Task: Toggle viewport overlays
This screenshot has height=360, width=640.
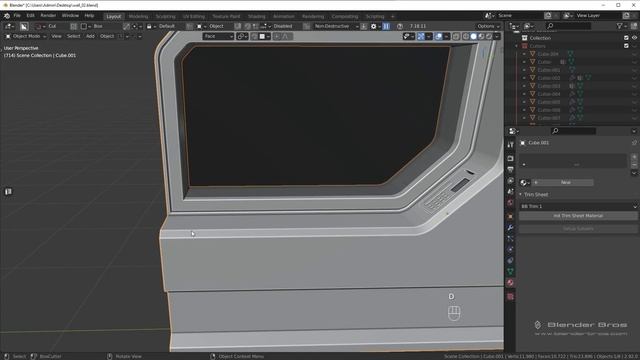Action: point(438,36)
